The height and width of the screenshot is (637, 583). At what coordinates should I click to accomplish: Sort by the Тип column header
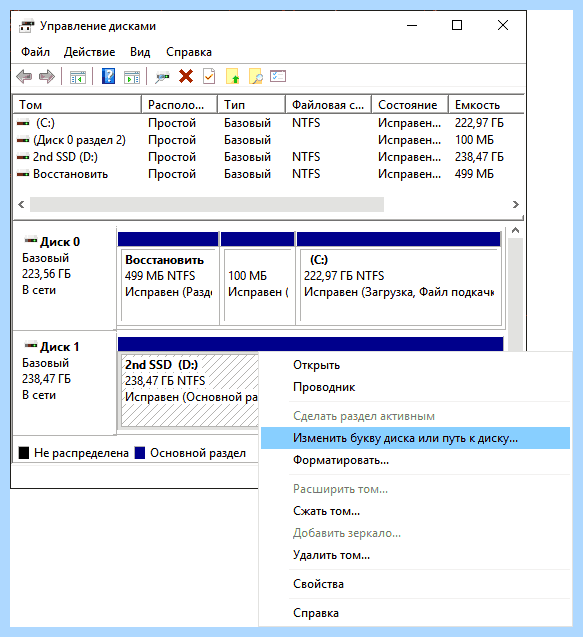(251, 105)
